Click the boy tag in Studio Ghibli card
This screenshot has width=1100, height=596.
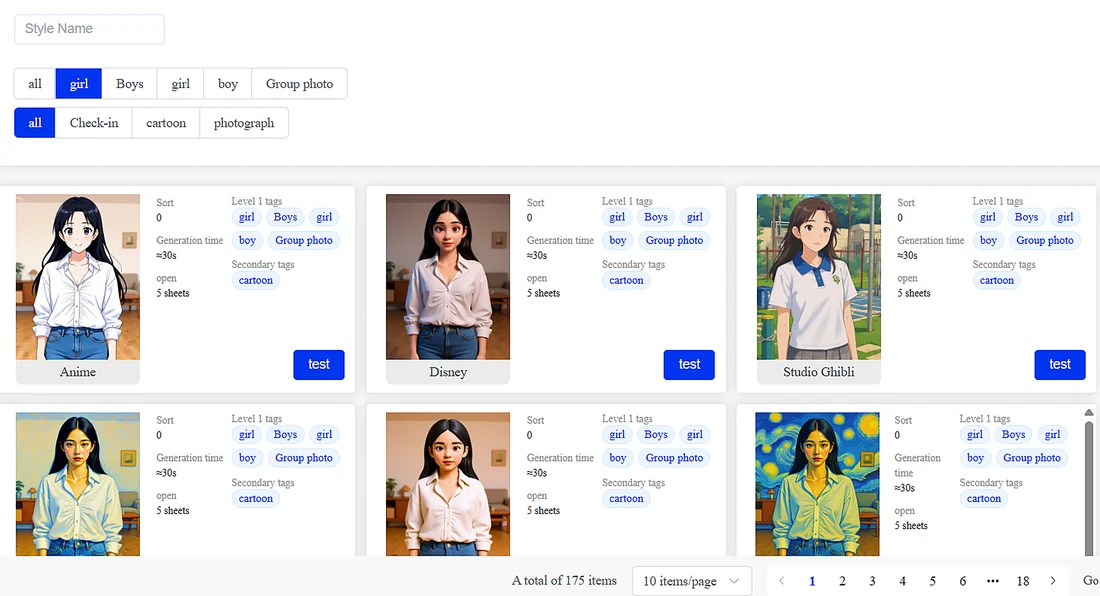[x=988, y=241]
